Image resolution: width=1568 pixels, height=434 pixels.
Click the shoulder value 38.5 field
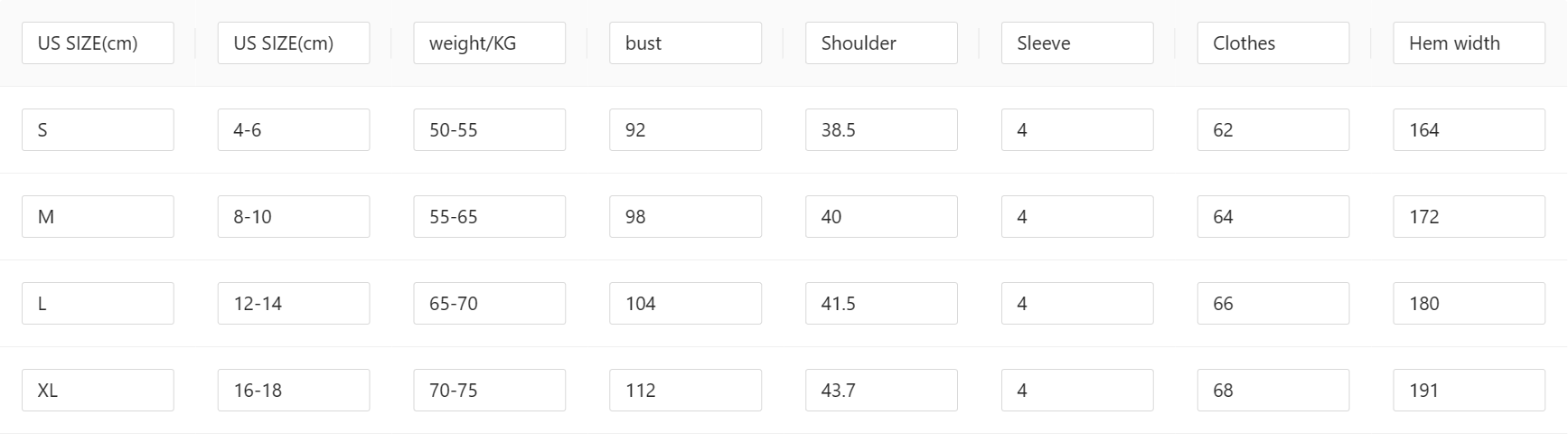[x=881, y=130]
